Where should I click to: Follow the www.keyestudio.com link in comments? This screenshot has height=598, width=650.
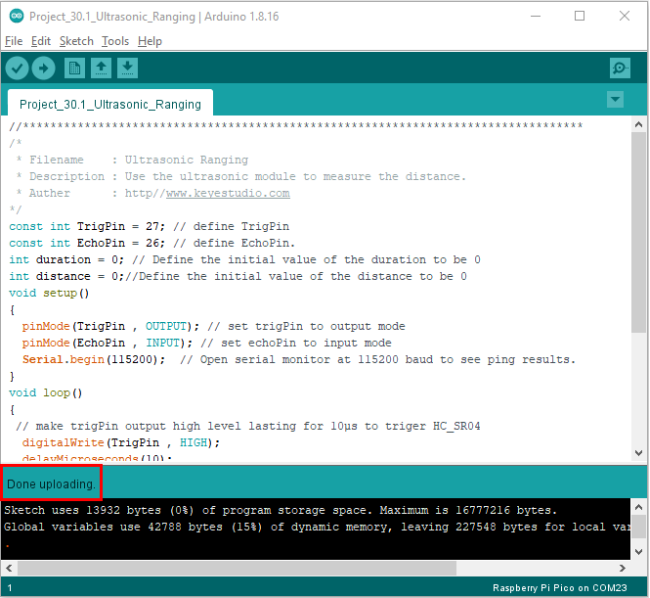[228, 193]
